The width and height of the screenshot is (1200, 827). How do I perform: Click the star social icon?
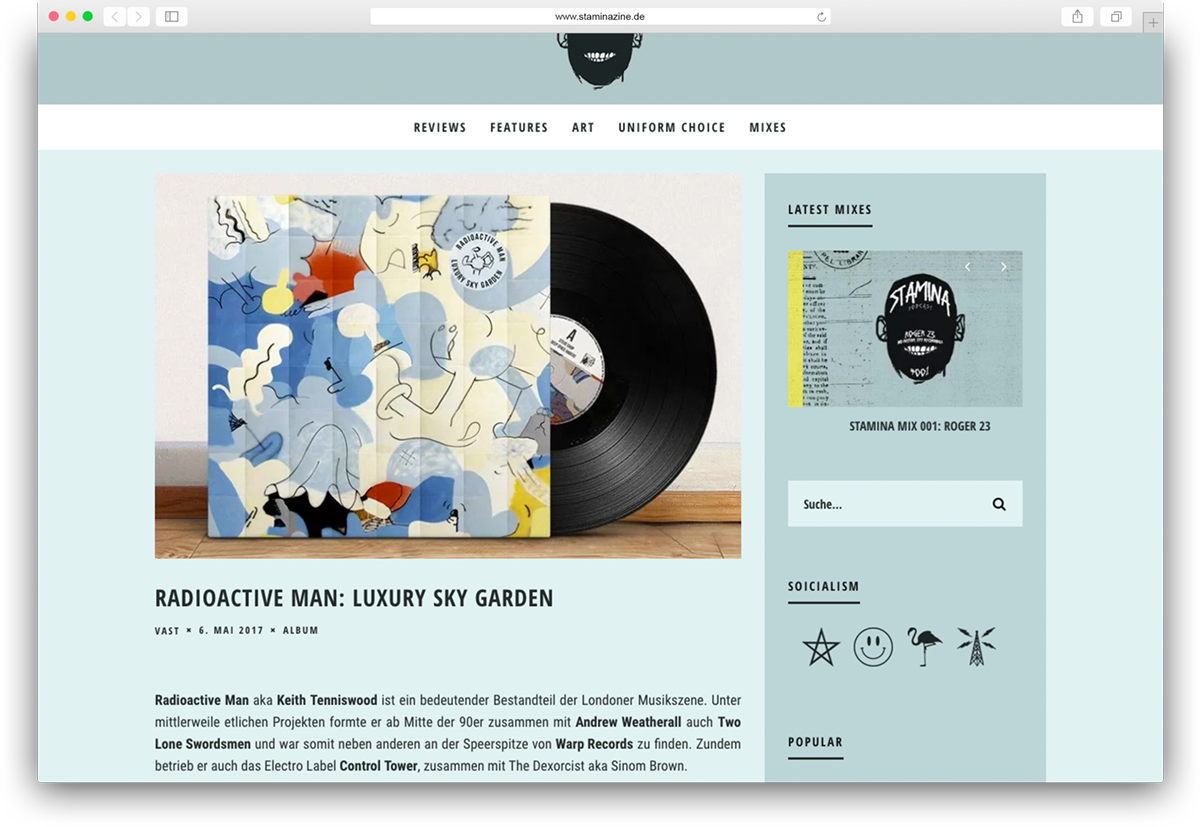pos(821,647)
